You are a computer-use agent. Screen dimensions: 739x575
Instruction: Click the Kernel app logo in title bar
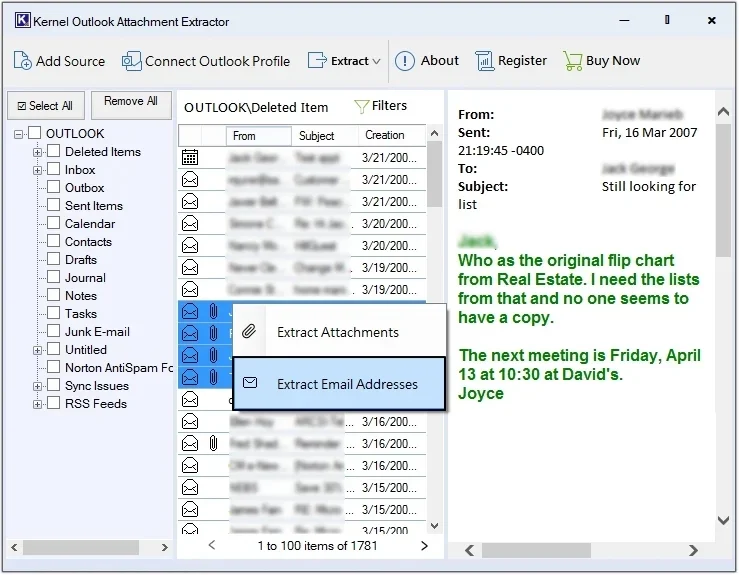[x=22, y=21]
